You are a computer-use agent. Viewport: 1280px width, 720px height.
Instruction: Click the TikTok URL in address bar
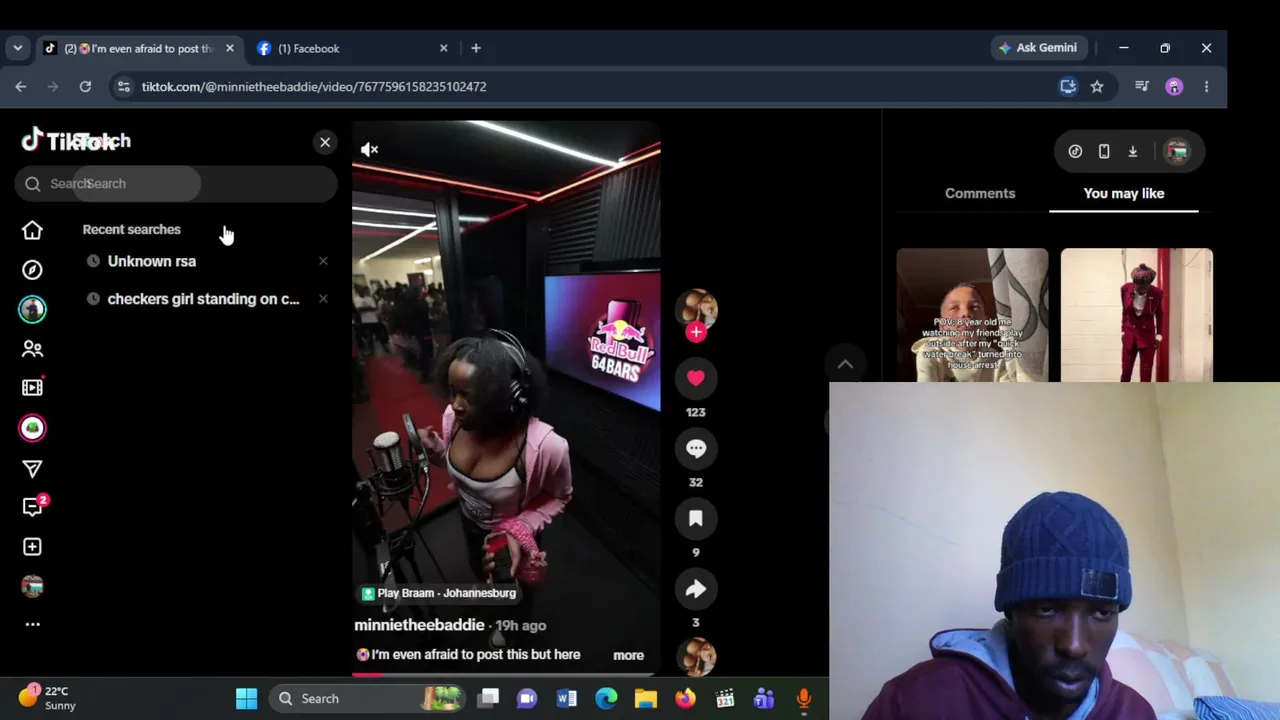[x=314, y=87]
